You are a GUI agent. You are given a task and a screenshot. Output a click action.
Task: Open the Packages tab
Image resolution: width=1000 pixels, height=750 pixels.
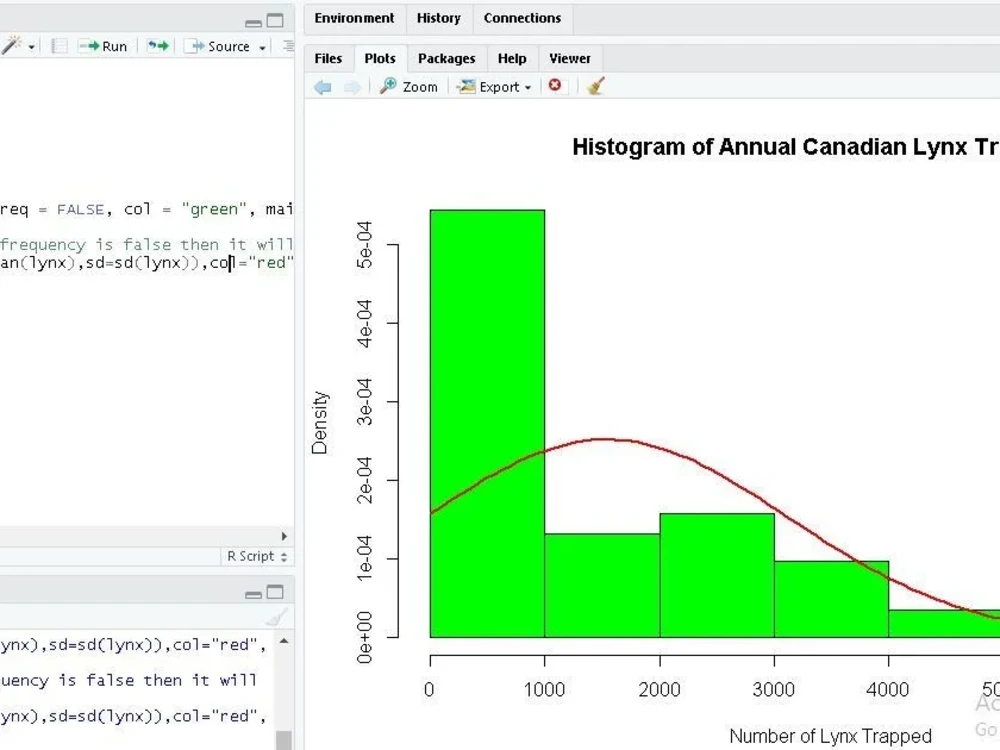[447, 58]
